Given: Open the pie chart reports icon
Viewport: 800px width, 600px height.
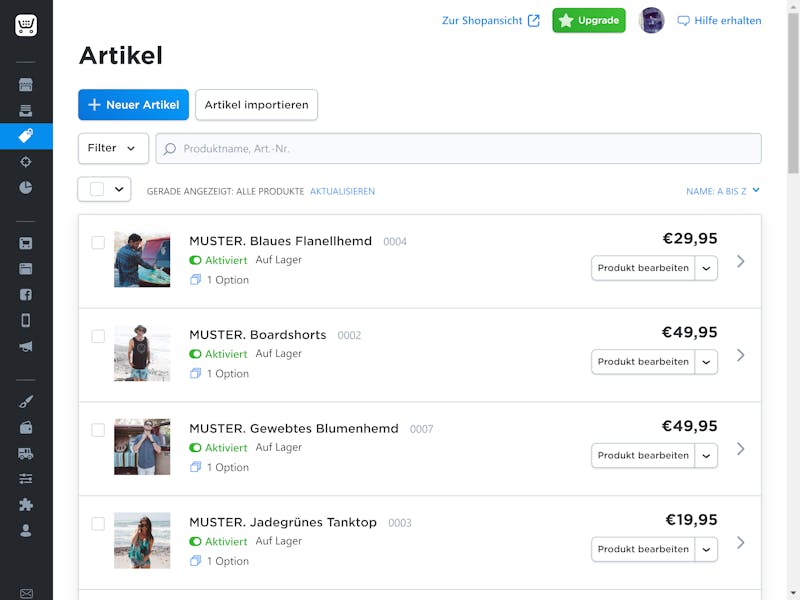Looking at the screenshot, I should (x=26, y=188).
